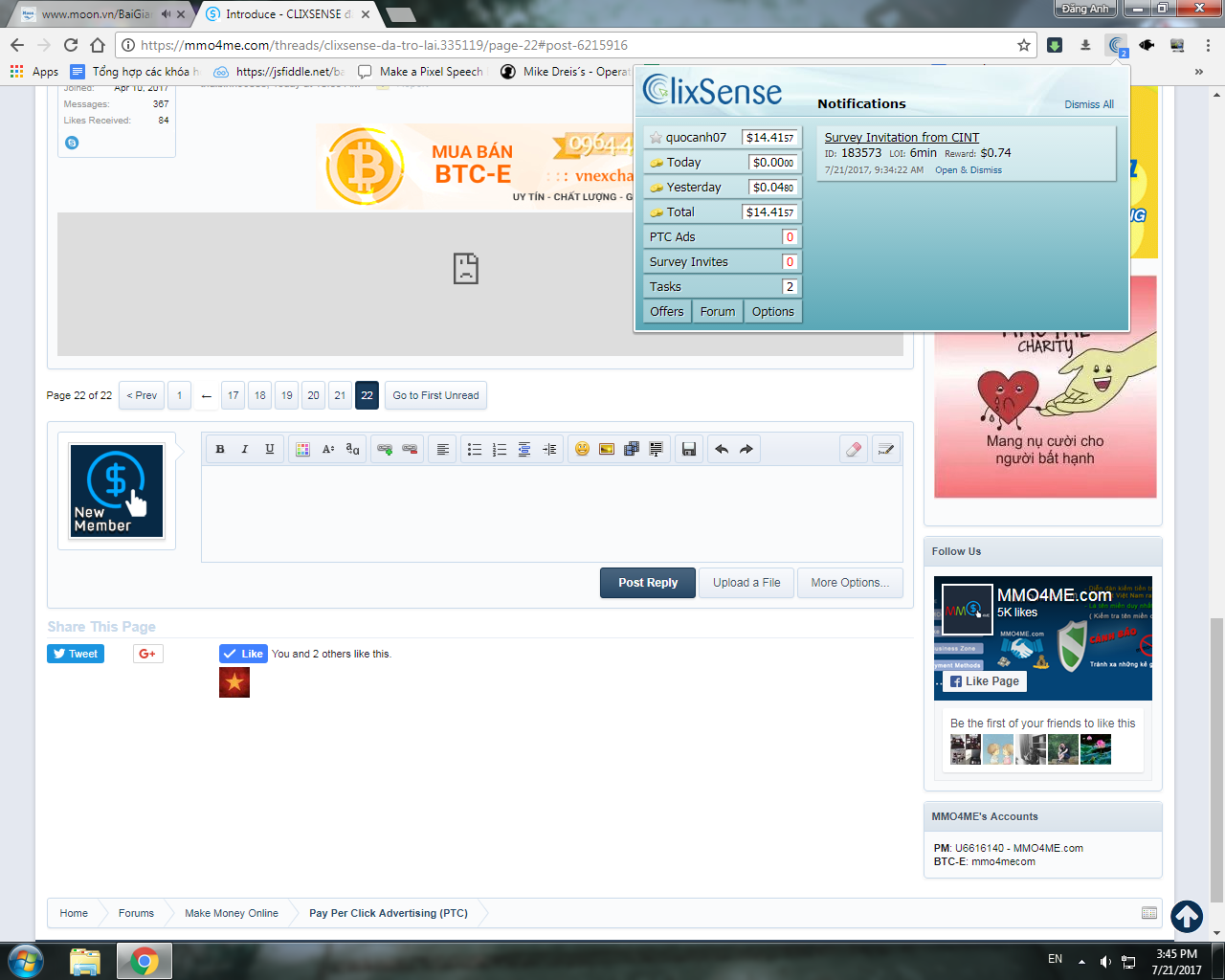Open Survey Invitation from CINT link
The width and height of the screenshot is (1225, 980).
tap(902, 138)
